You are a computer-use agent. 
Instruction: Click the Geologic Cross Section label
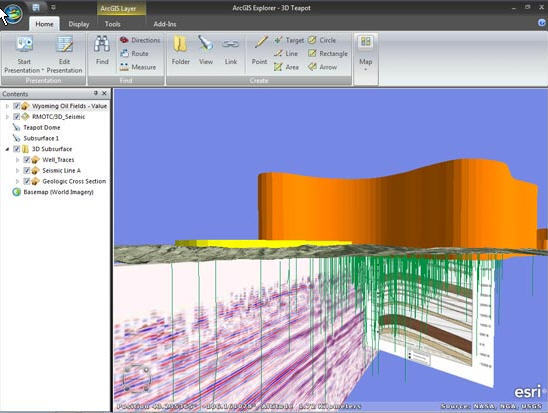click(74, 181)
